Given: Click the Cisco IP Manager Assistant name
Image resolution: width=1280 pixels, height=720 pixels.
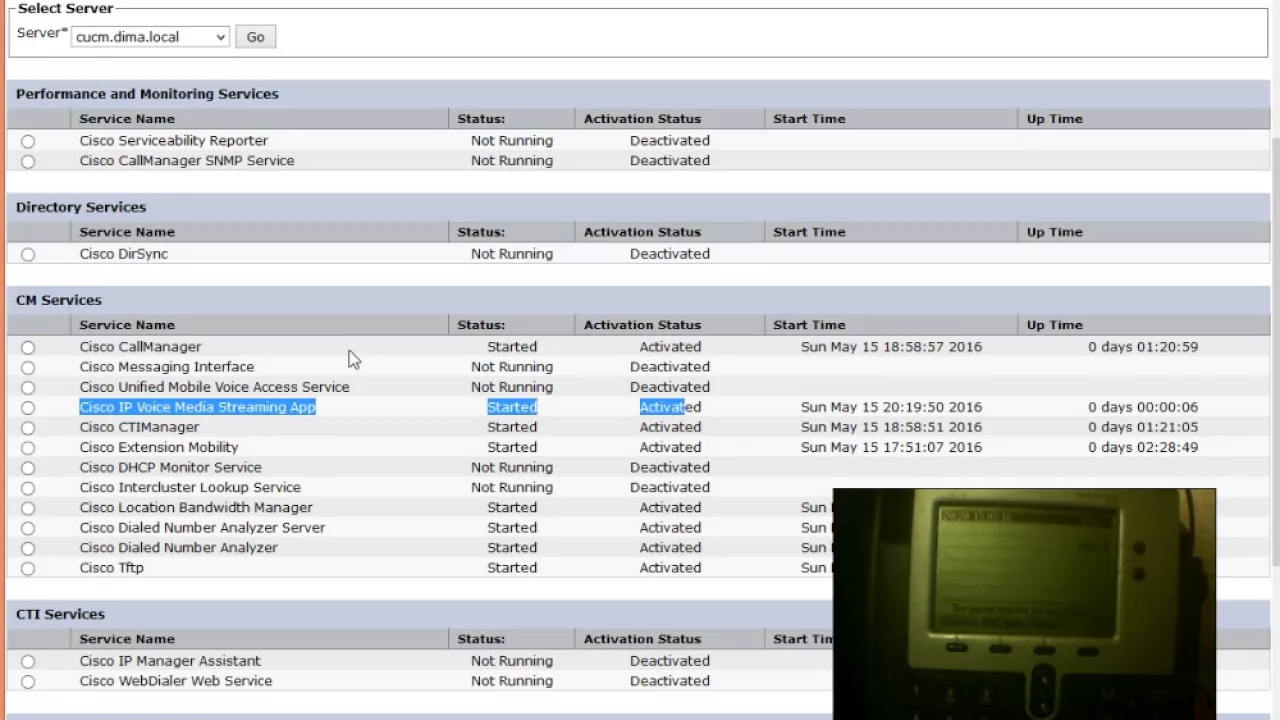Looking at the screenshot, I should 170,661.
